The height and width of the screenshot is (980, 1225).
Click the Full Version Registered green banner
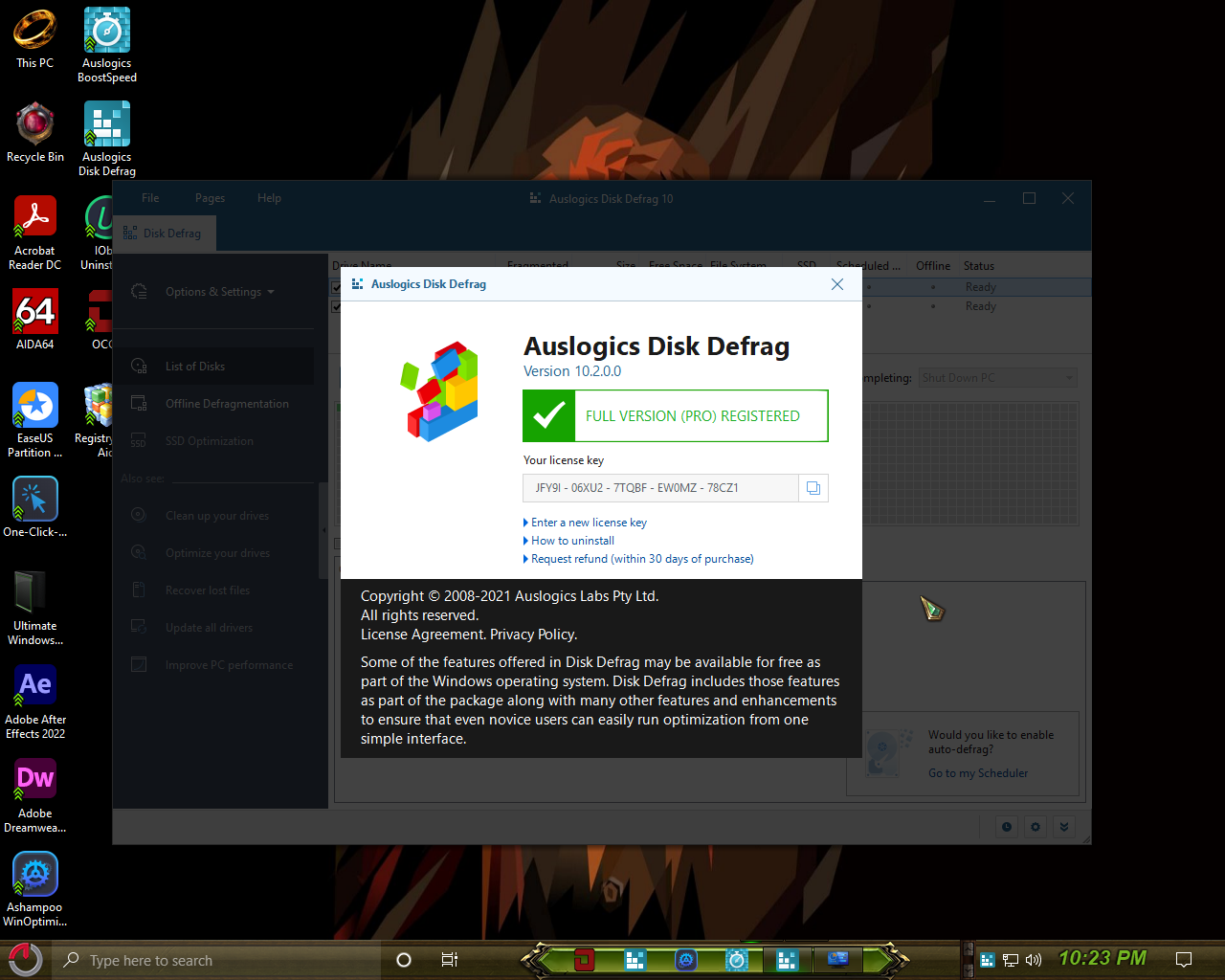(x=675, y=416)
